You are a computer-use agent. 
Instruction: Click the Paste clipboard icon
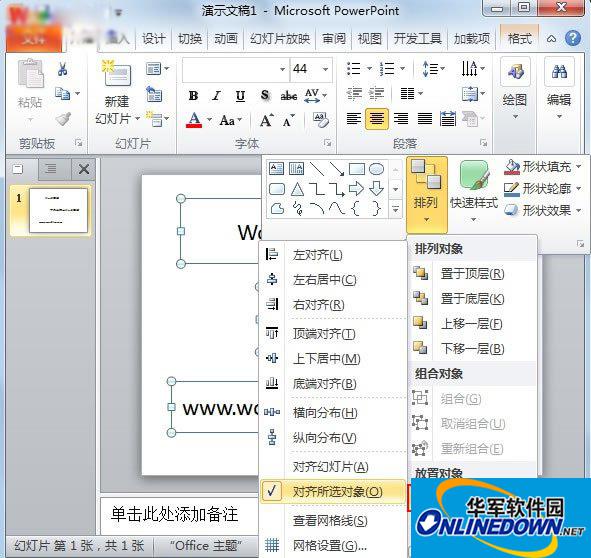click(x=30, y=74)
